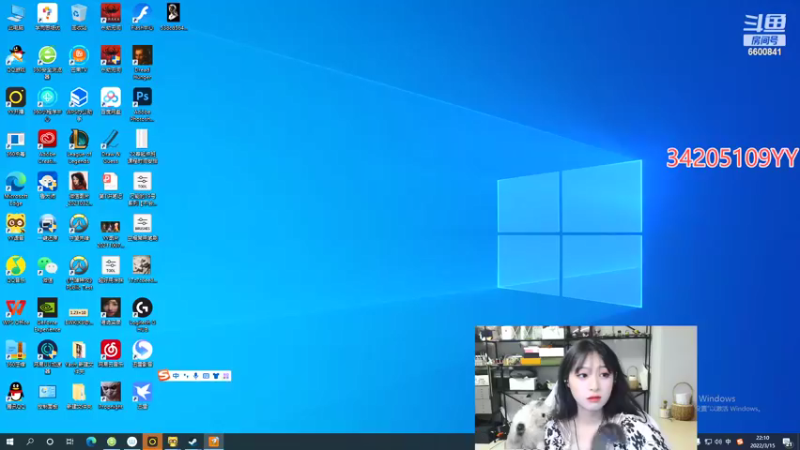Open the YY Voice raccoon desktop shortcut
Viewport: 800px width, 450px height.
[x=16, y=227]
